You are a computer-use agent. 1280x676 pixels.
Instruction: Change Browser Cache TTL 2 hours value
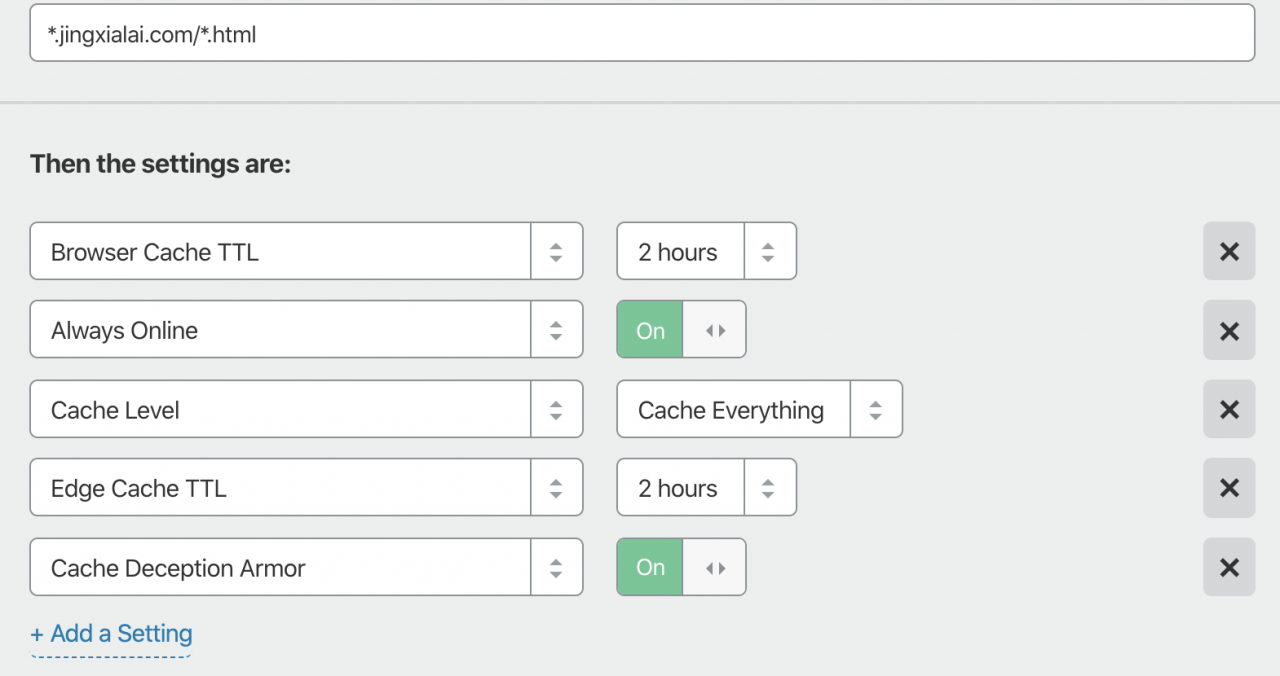pyautogui.click(x=706, y=251)
